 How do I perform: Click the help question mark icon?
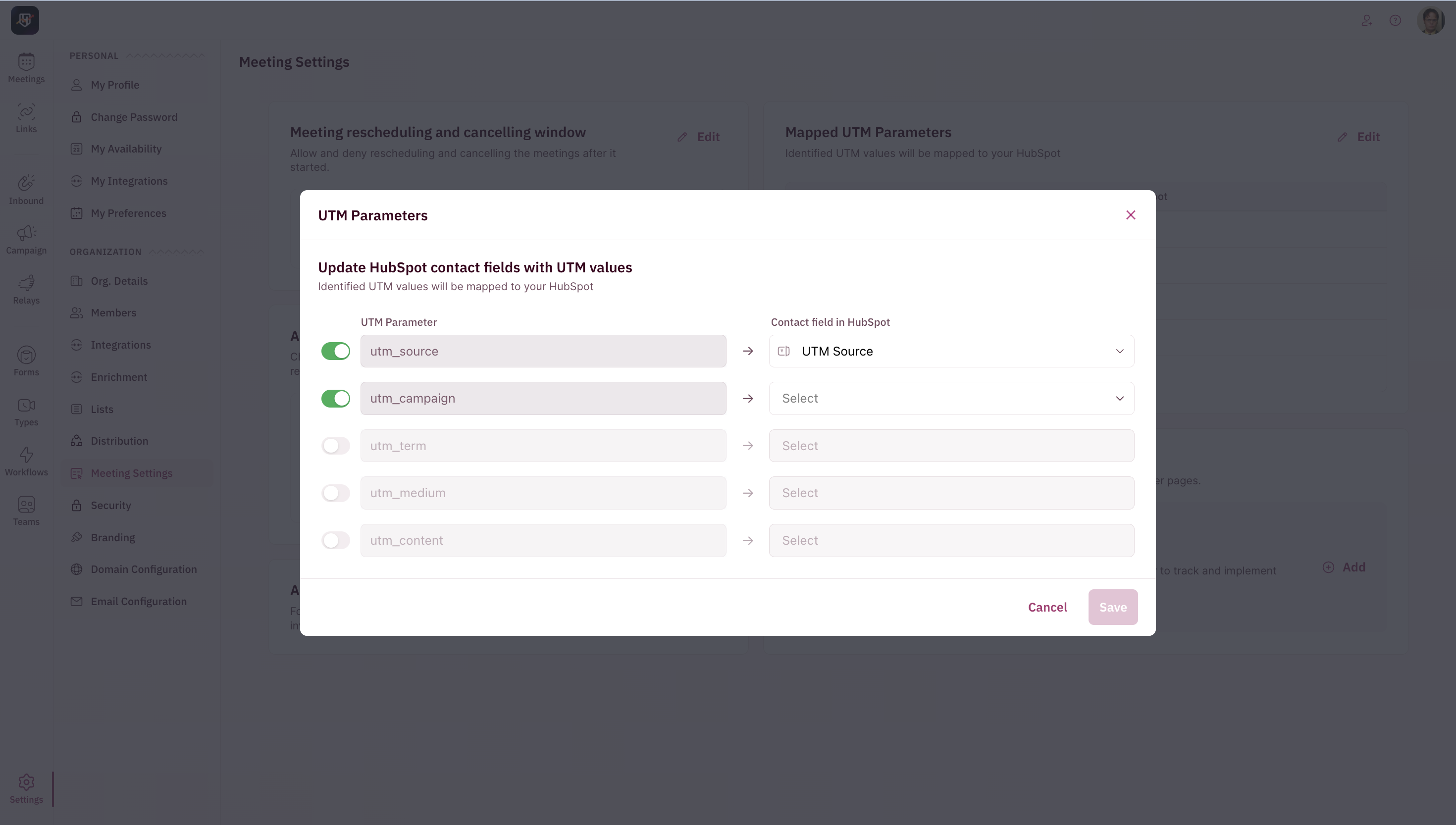(1395, 20)
